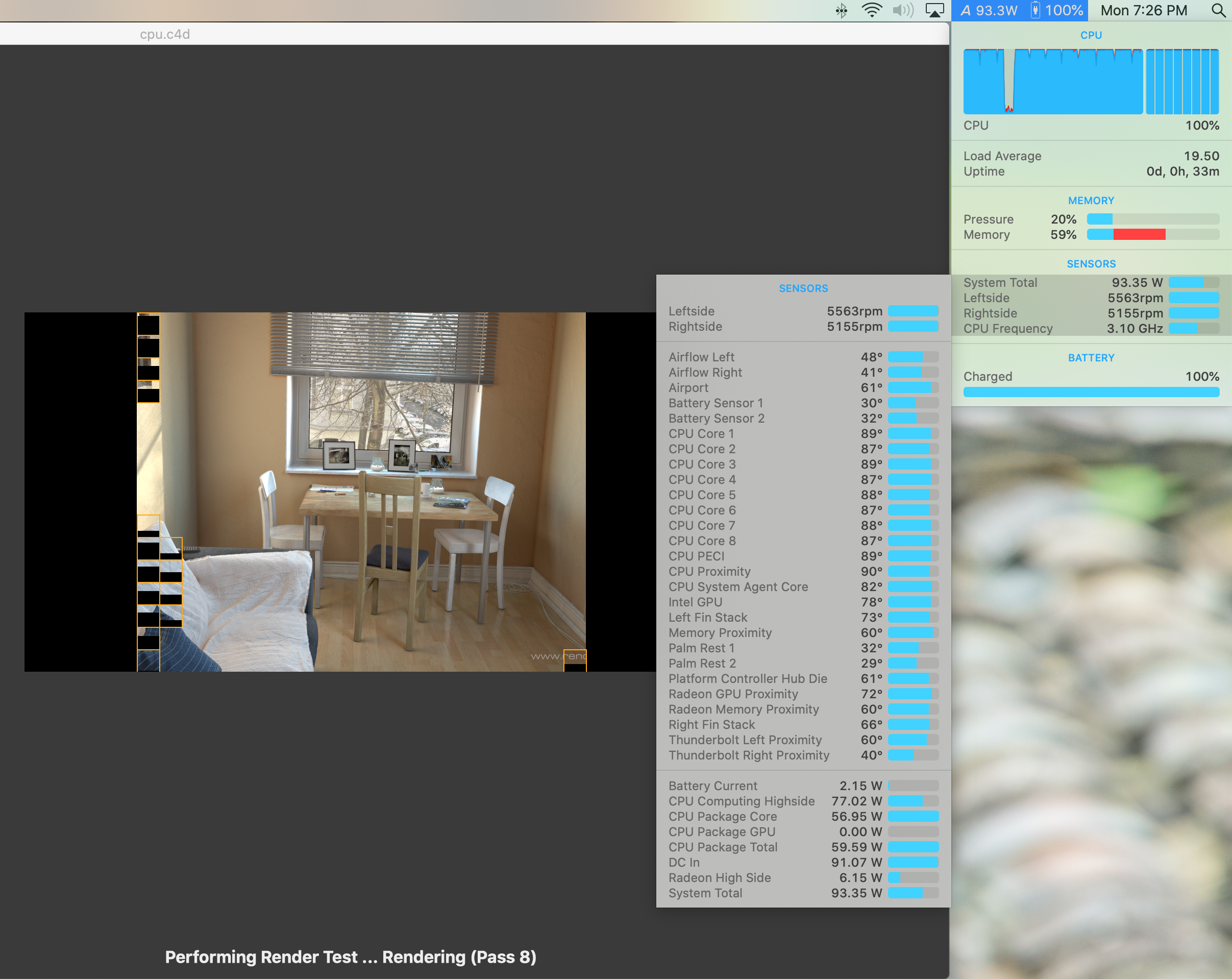
Task: Click the battery 100% menu bar icon
Action: 1056,10
